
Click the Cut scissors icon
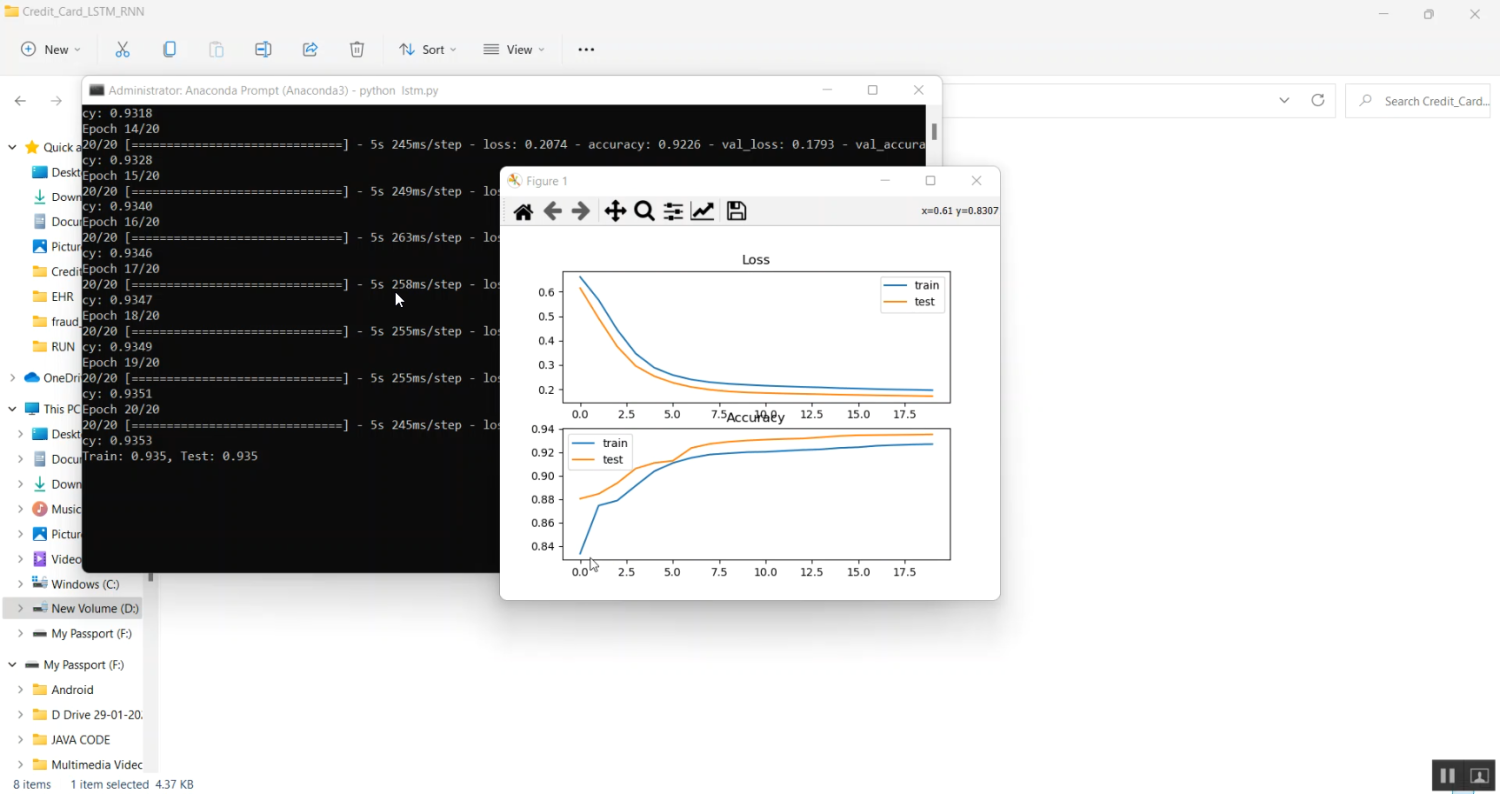tap(123, 49)
